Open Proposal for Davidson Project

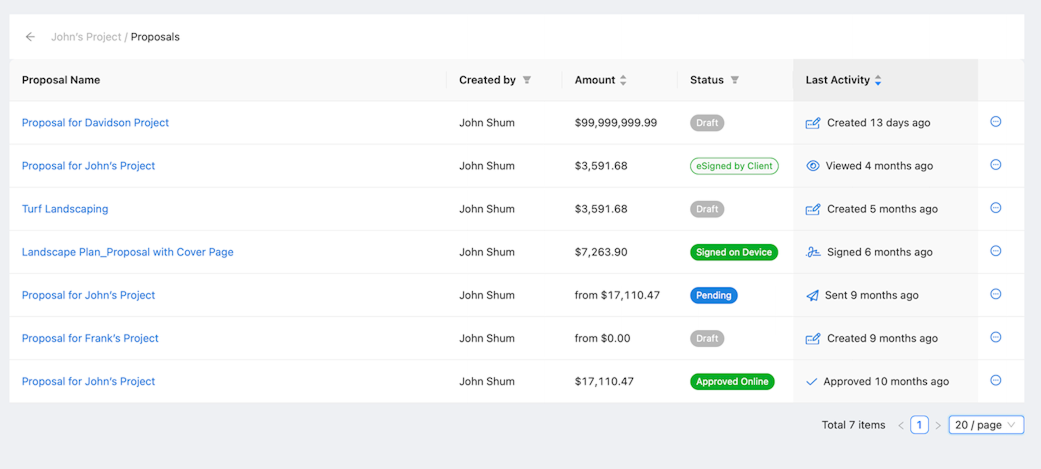point(96,123)
